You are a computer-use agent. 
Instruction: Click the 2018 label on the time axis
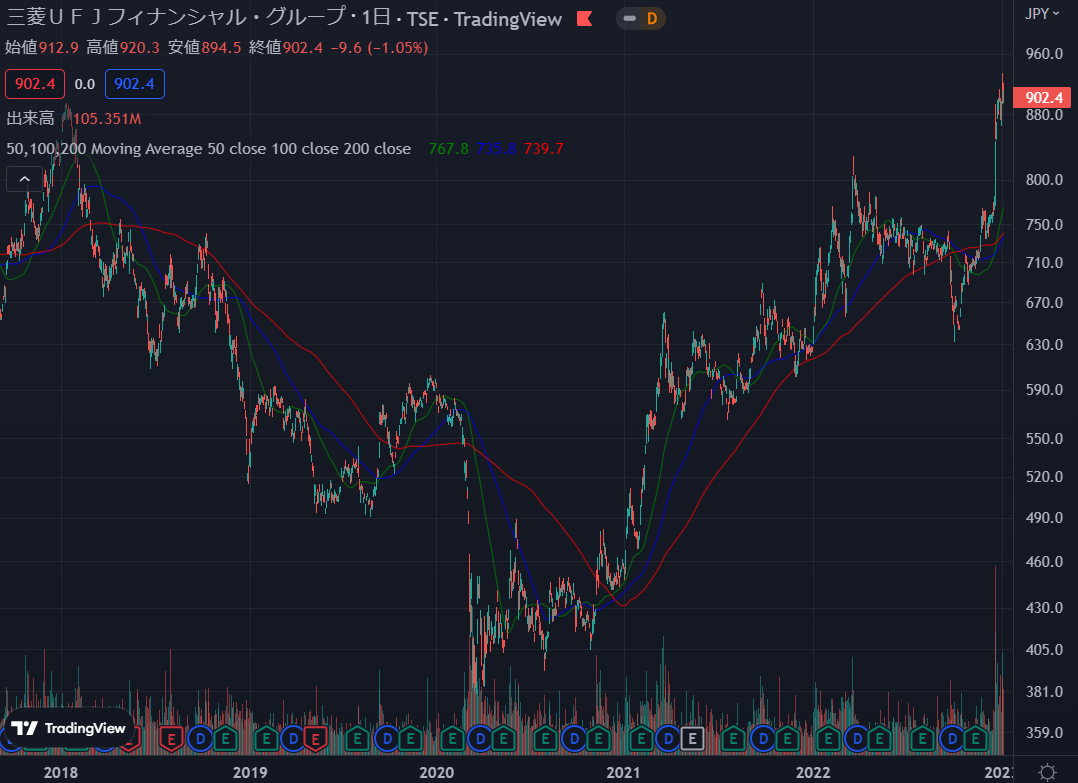pos(60,773)
